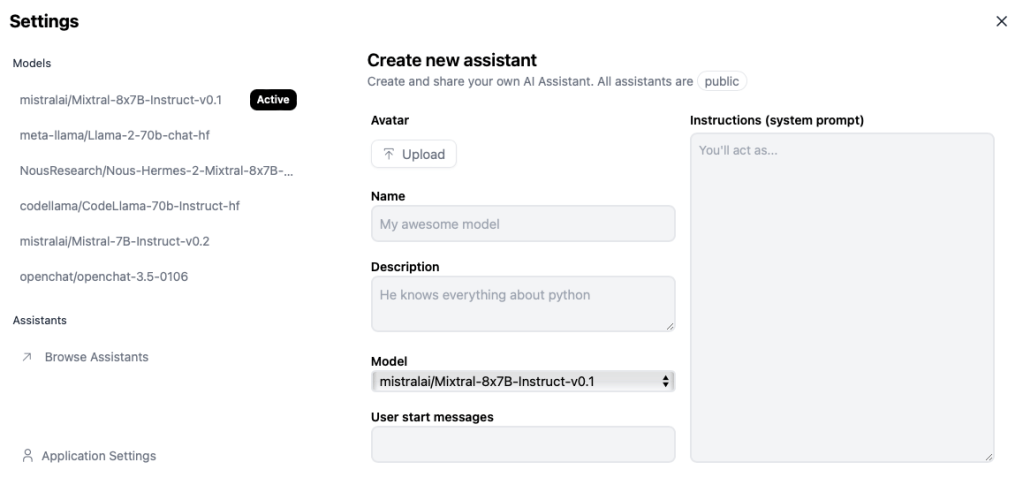Open Browse Assistants link
The height and width of the screenshot is (485, 1023).
click(x=96, y=358)
